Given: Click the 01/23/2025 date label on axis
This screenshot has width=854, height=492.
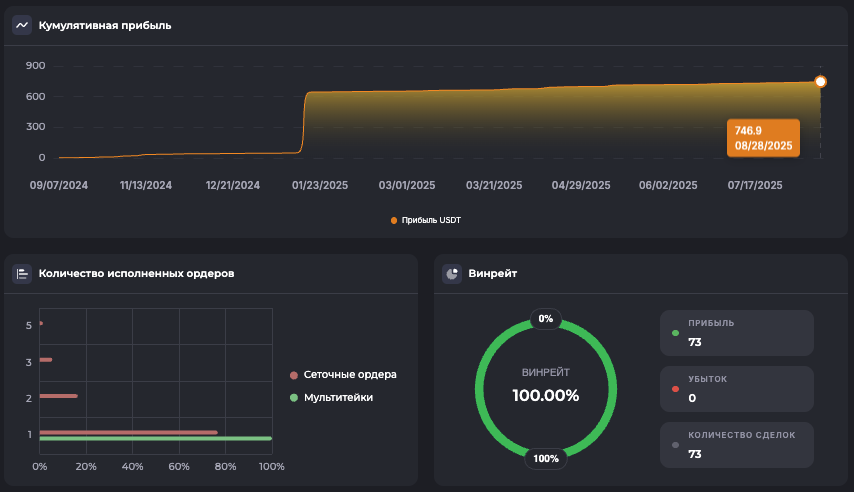Looking at the screenshot, I should [x=320, y=185].
